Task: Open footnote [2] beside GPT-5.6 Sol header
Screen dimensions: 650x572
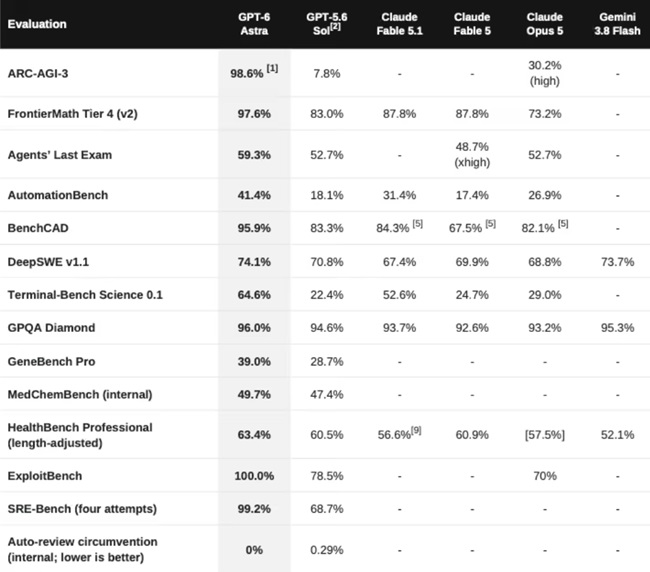Action: (x=335, y=27)
